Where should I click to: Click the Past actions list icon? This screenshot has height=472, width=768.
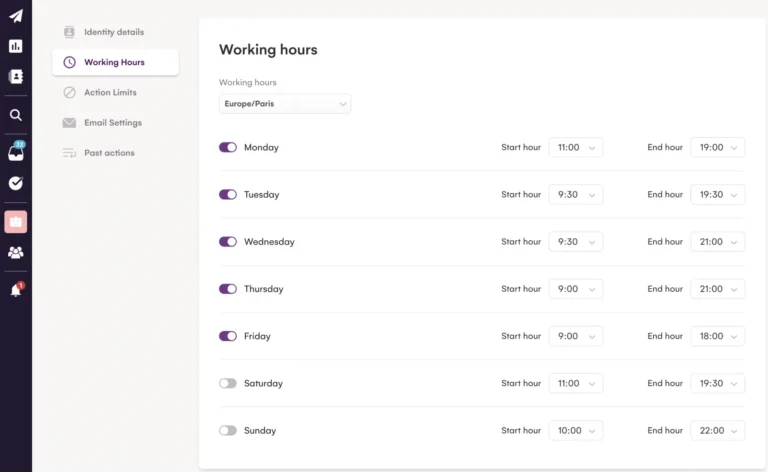click(69, 153)
